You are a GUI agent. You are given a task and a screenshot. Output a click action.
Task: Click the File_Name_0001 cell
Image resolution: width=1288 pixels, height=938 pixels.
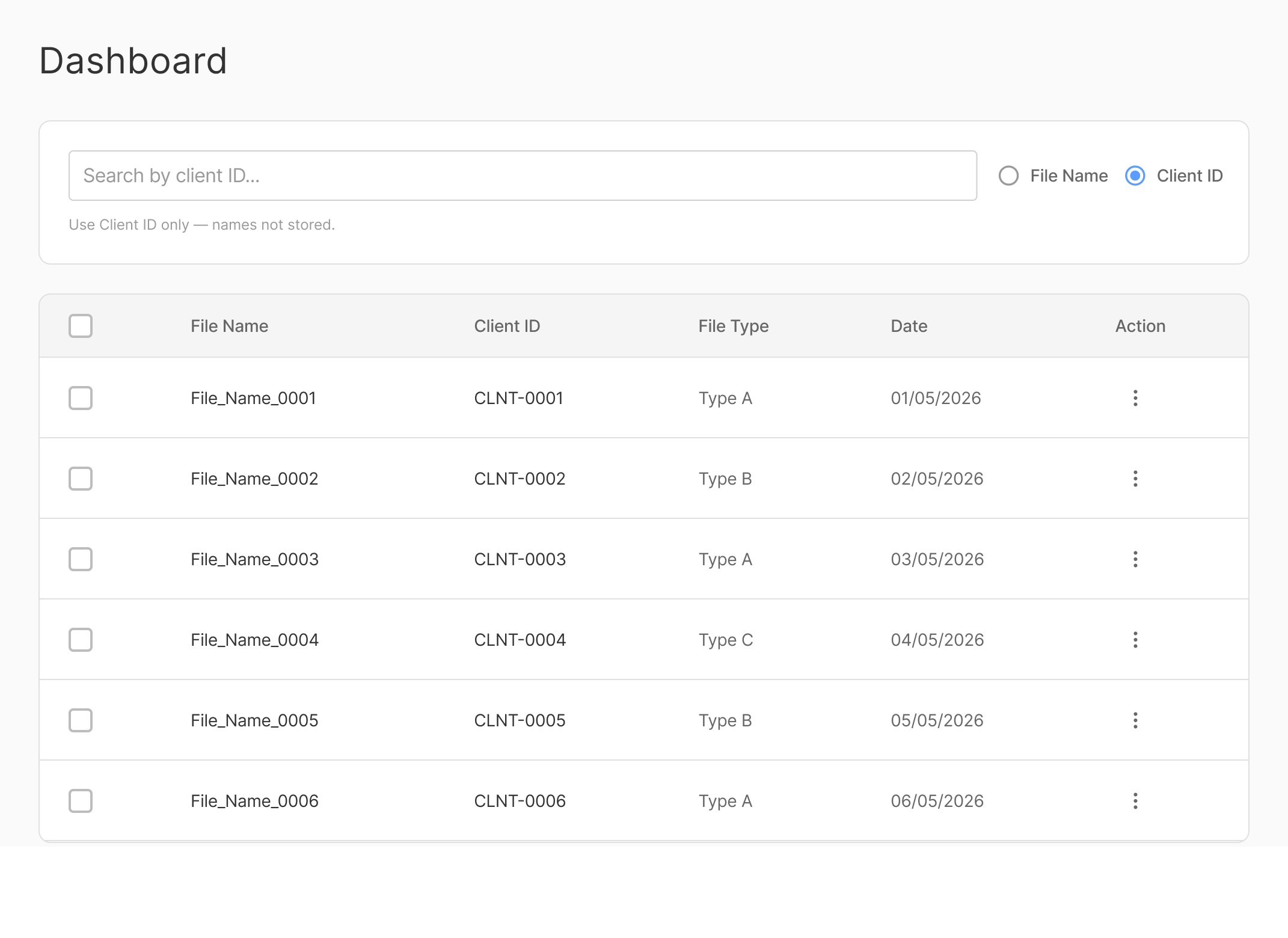tap(253, 398)
